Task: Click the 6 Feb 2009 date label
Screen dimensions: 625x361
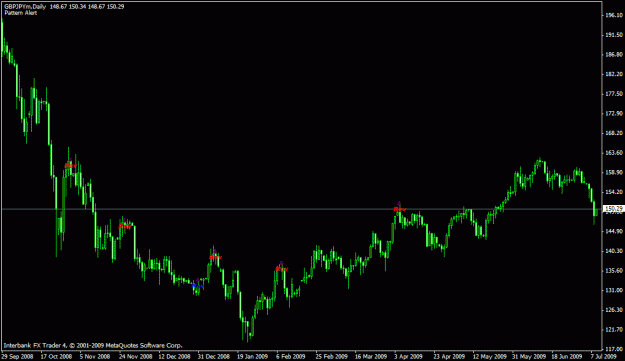Action: click(291, 356)
